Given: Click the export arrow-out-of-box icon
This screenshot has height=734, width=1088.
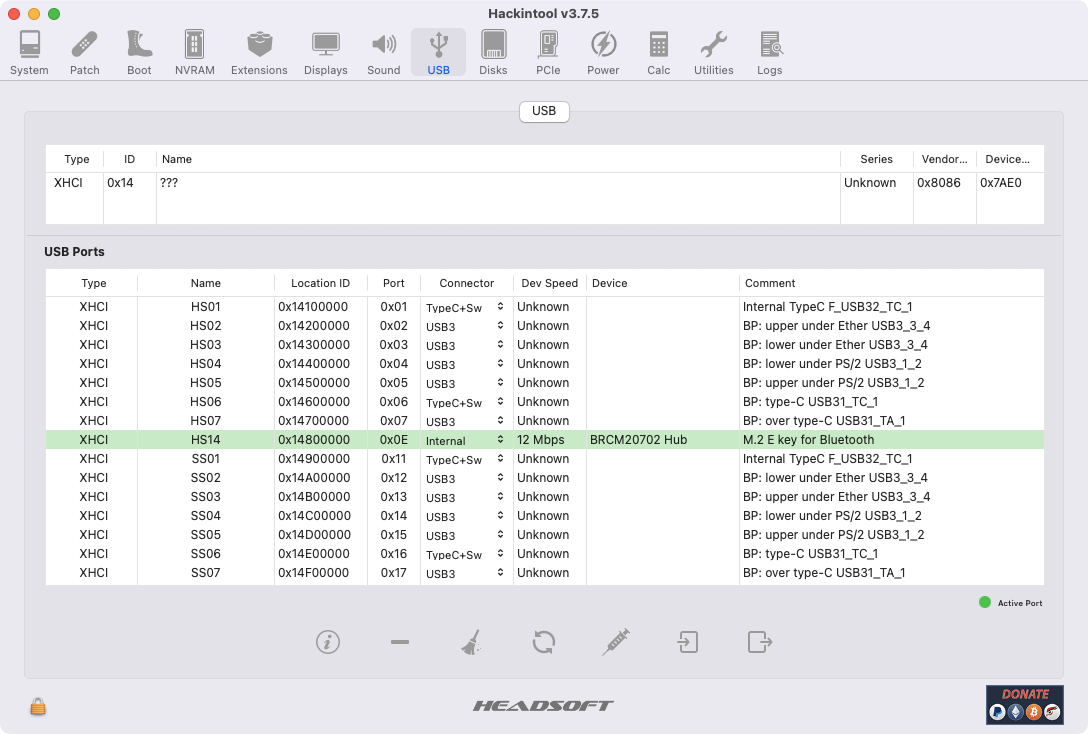Looking at the screenshot, I should (x=760, y=642).
